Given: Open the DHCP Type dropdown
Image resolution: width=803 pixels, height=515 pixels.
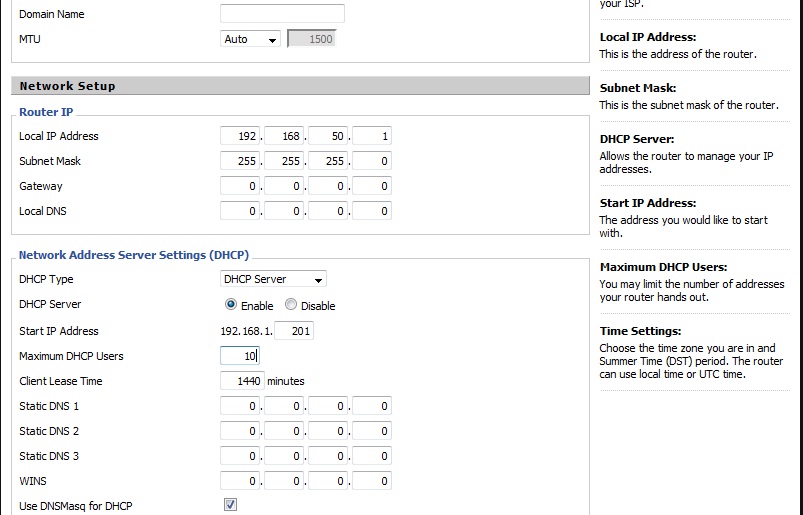Looking at the screenshot, I should [x=273, y=279].
